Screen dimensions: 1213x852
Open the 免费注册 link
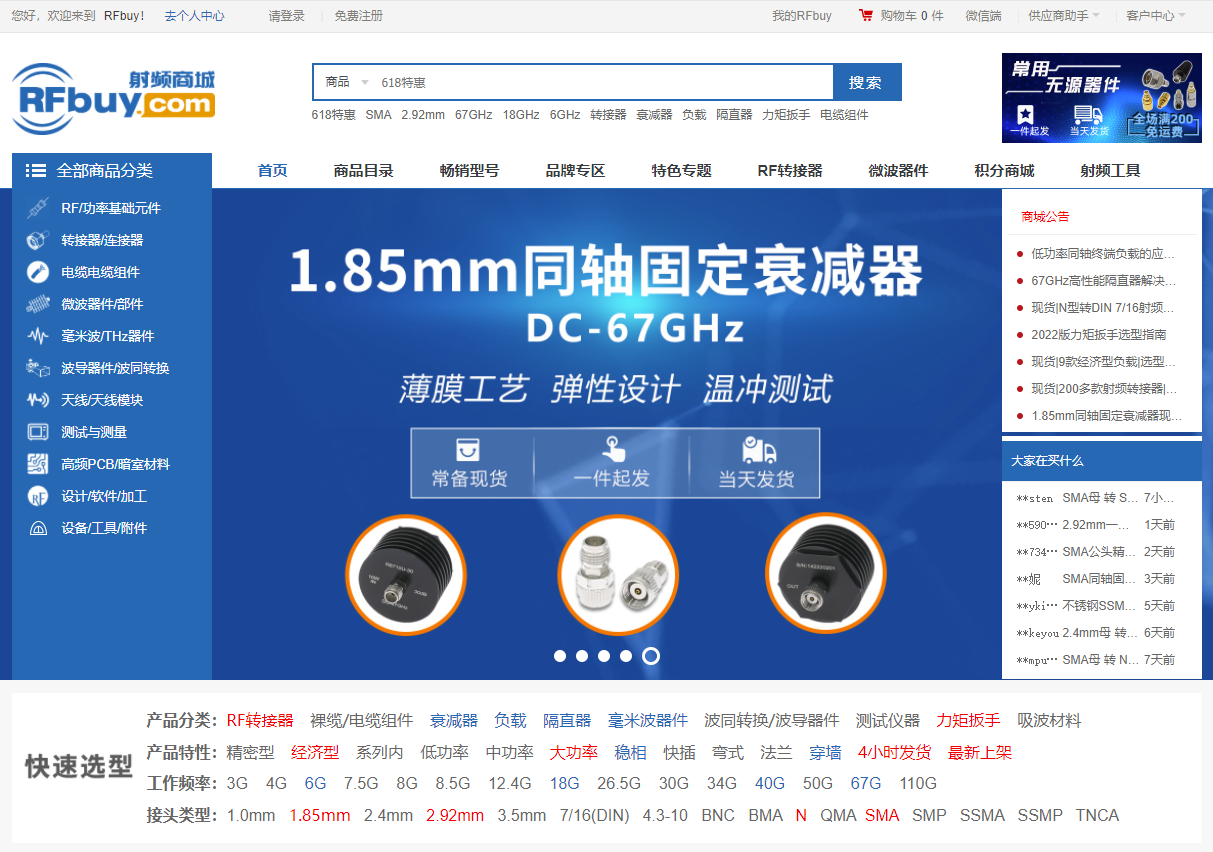point(358,16)
